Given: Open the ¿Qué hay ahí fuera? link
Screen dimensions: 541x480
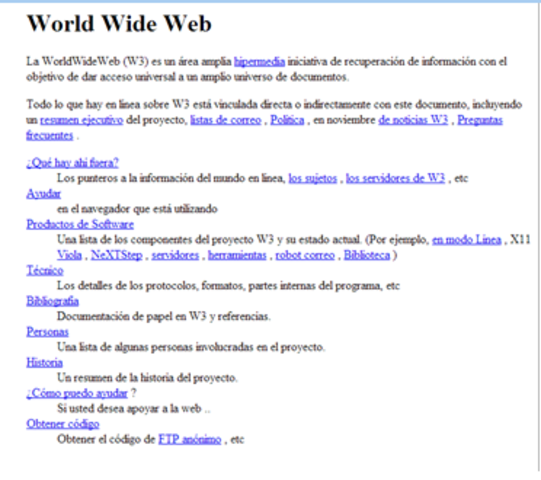Looking at the screenshot, I should pyautogui.click(x=72, y=163).
